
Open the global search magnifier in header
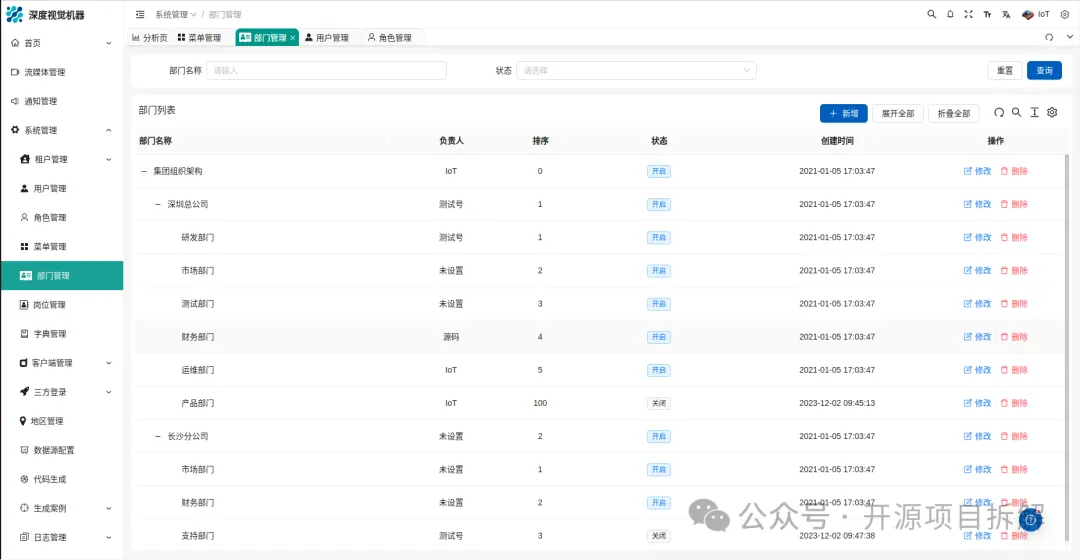tap(931, 14)
